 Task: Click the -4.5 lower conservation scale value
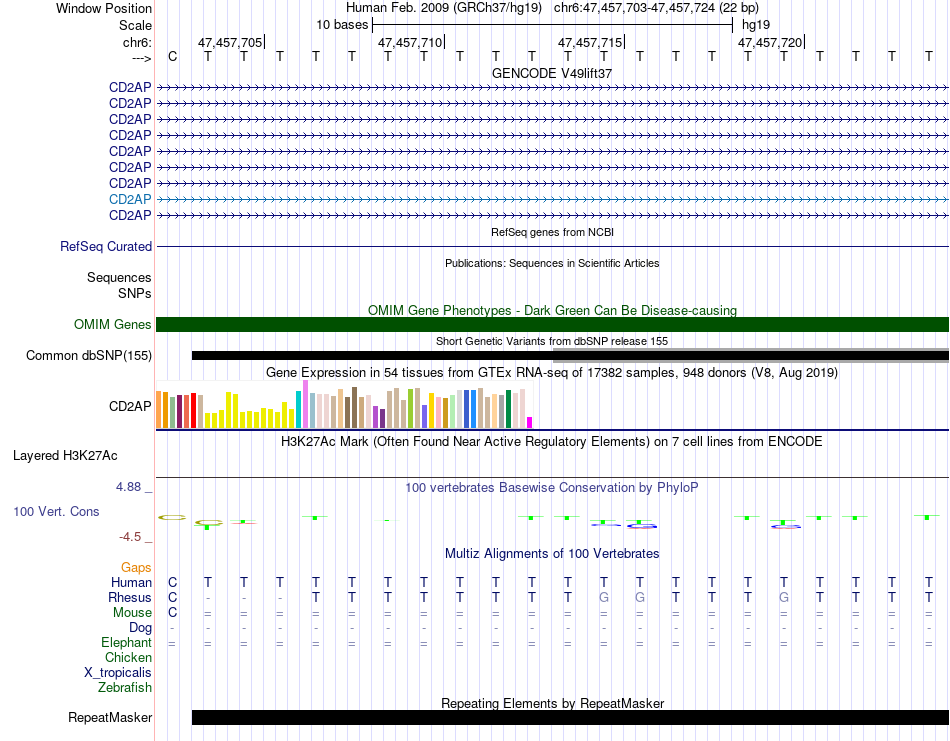(130, 536)
